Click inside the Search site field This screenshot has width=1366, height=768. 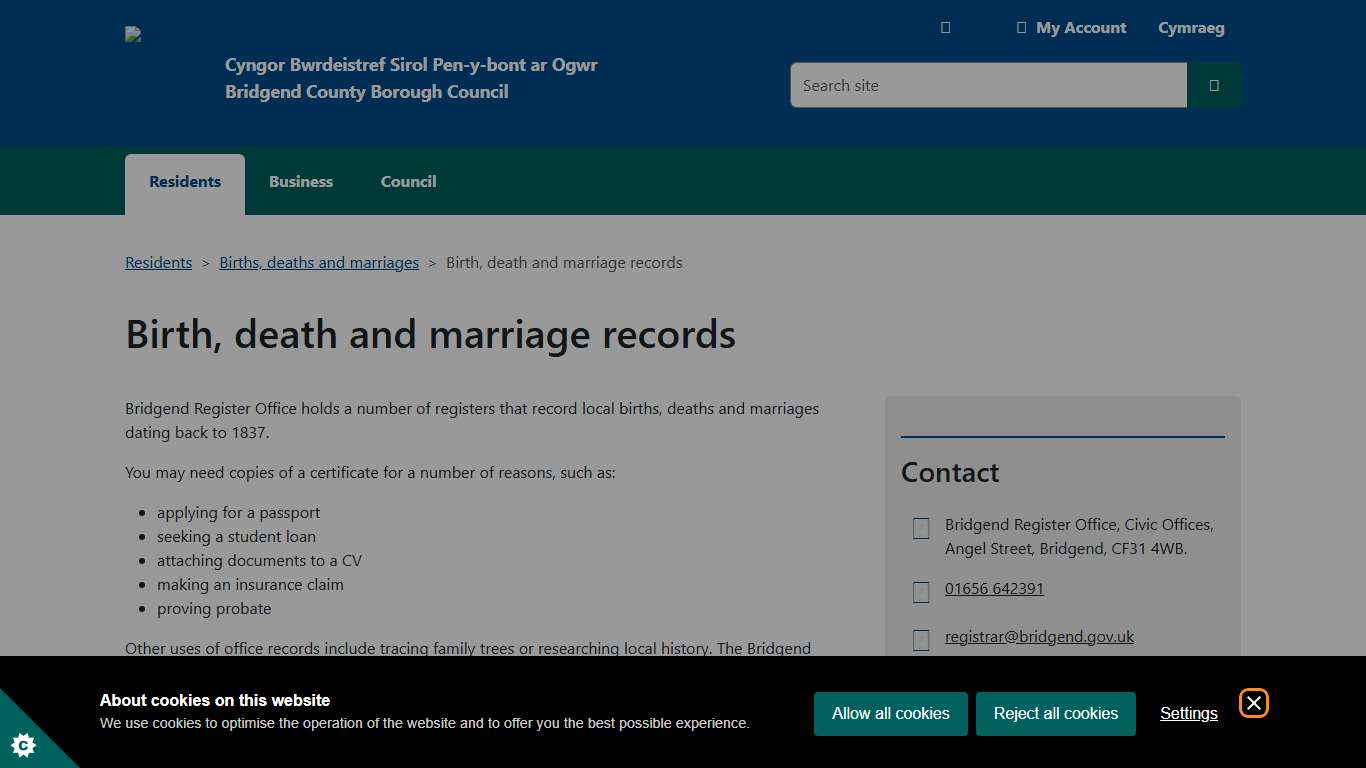[x=987, y=85]
